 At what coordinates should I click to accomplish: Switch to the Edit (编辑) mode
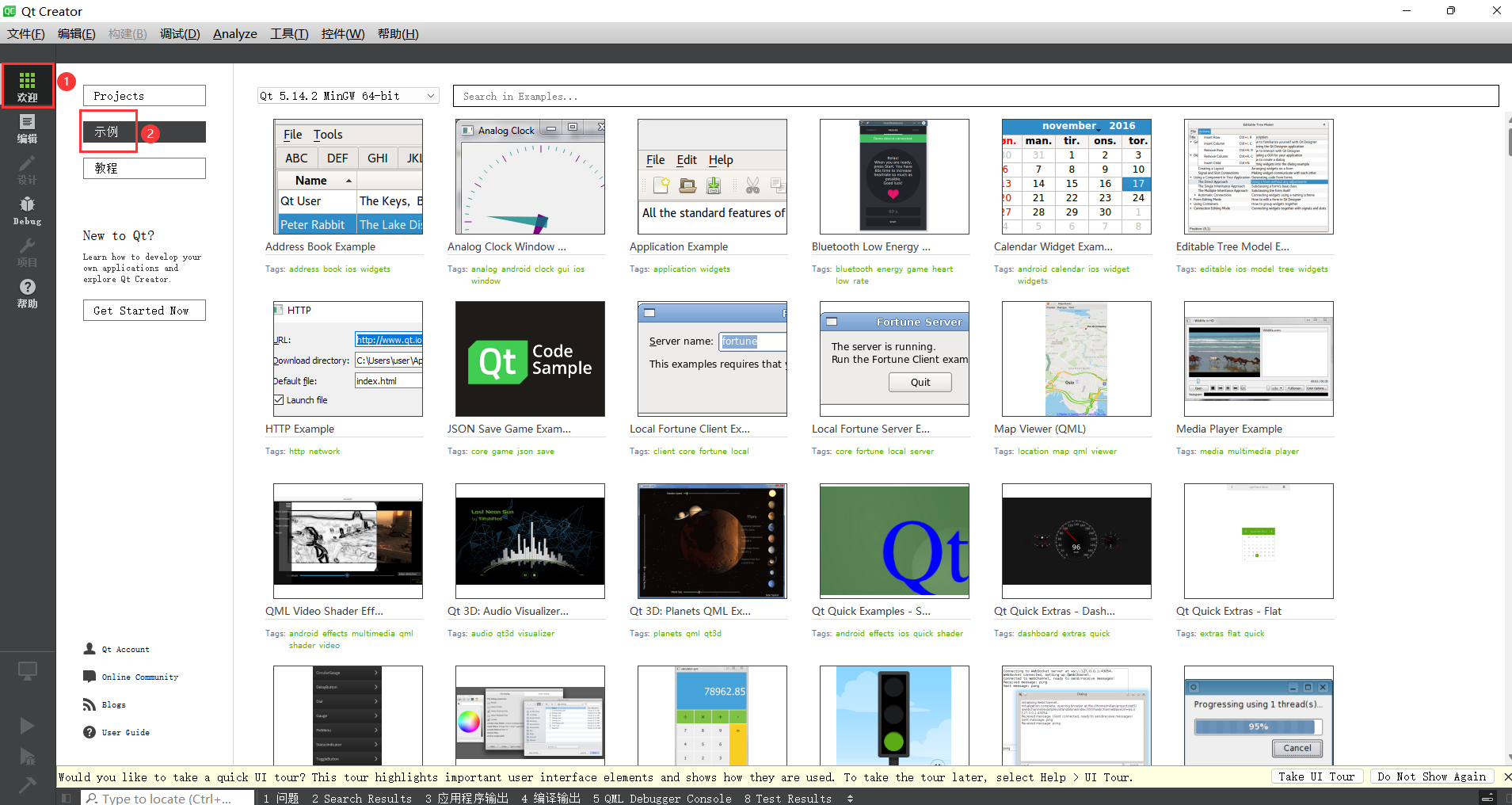click(x=28, y=128)
